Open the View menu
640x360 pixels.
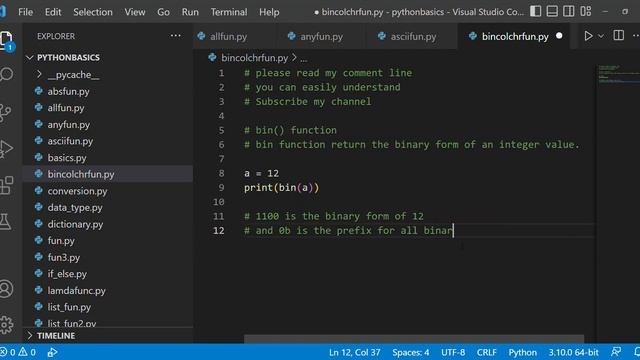pos(135,12)
